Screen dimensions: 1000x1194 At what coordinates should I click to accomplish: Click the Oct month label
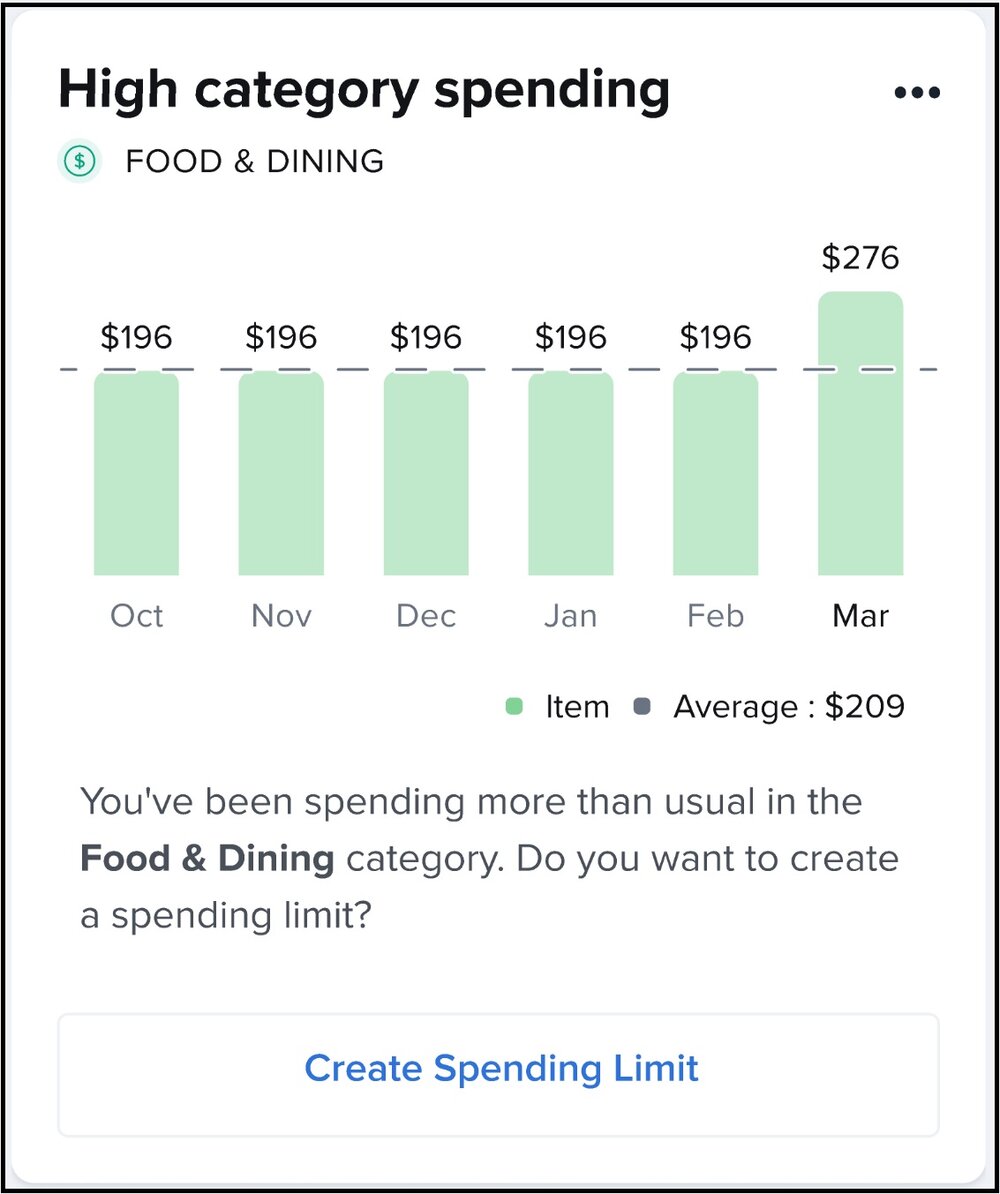(136, 616)
